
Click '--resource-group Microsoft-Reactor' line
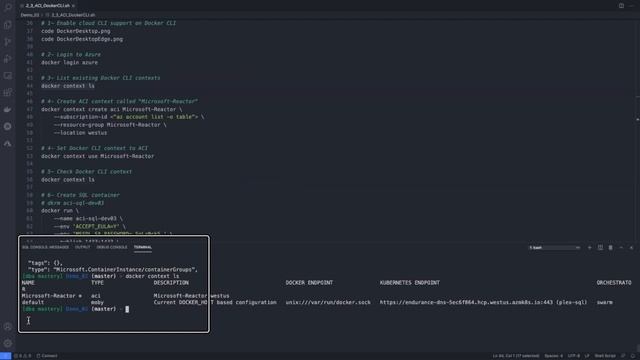(x=110, y=125)
